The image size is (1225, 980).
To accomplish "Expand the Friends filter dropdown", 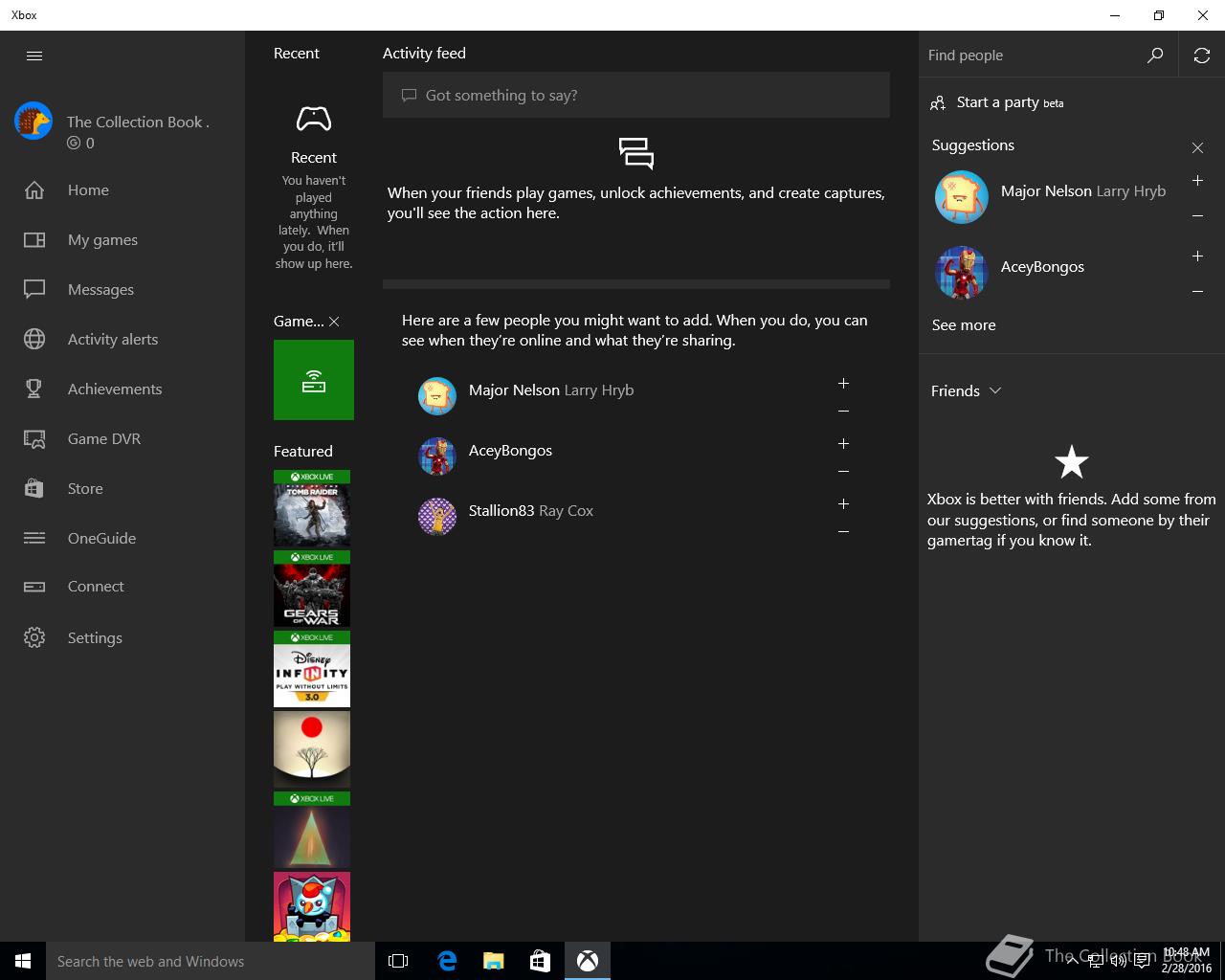I will pyautogui.click(x=966, y=390).
